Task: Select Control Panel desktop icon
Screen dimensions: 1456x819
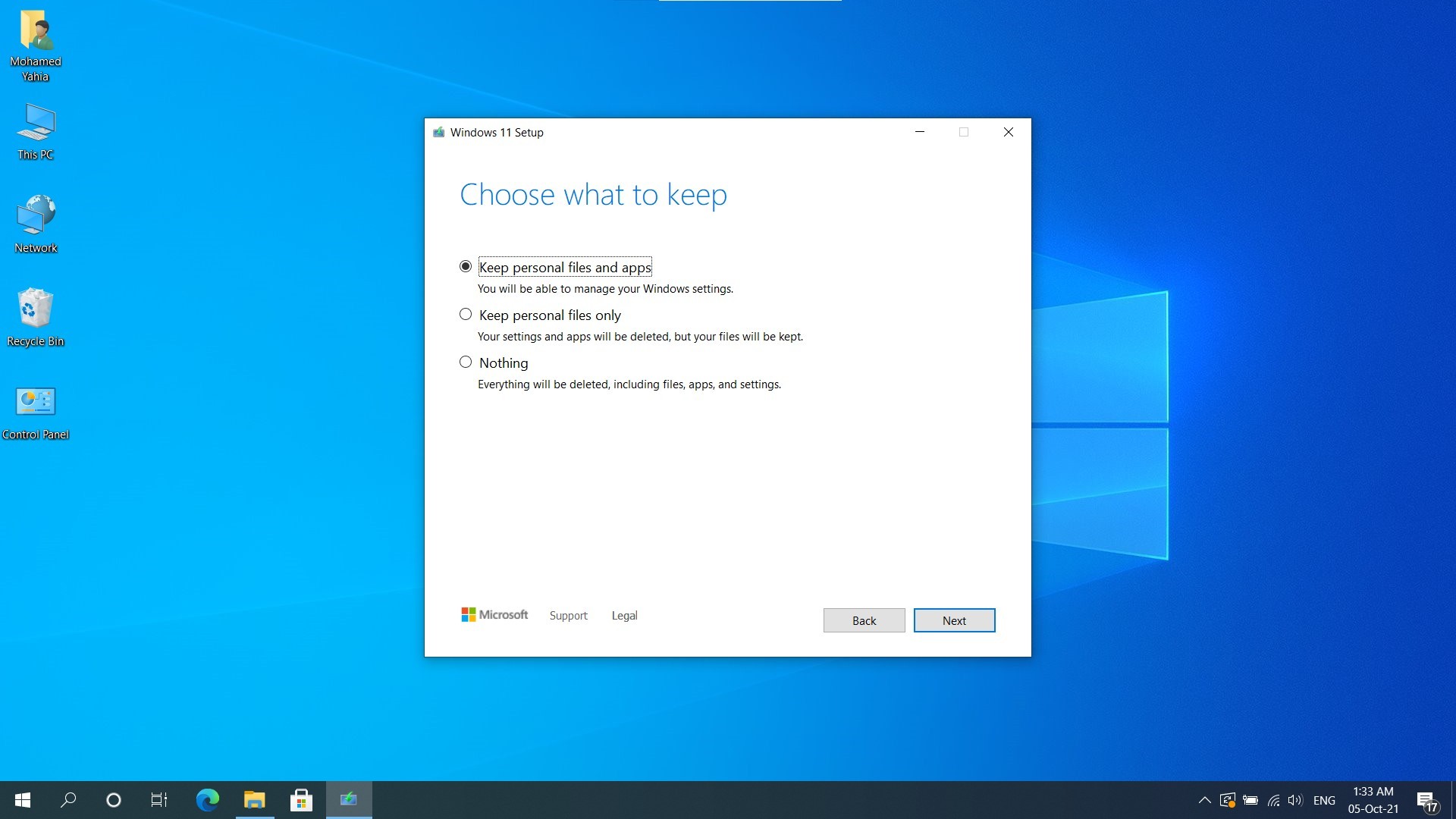Action: pos(36,413)
